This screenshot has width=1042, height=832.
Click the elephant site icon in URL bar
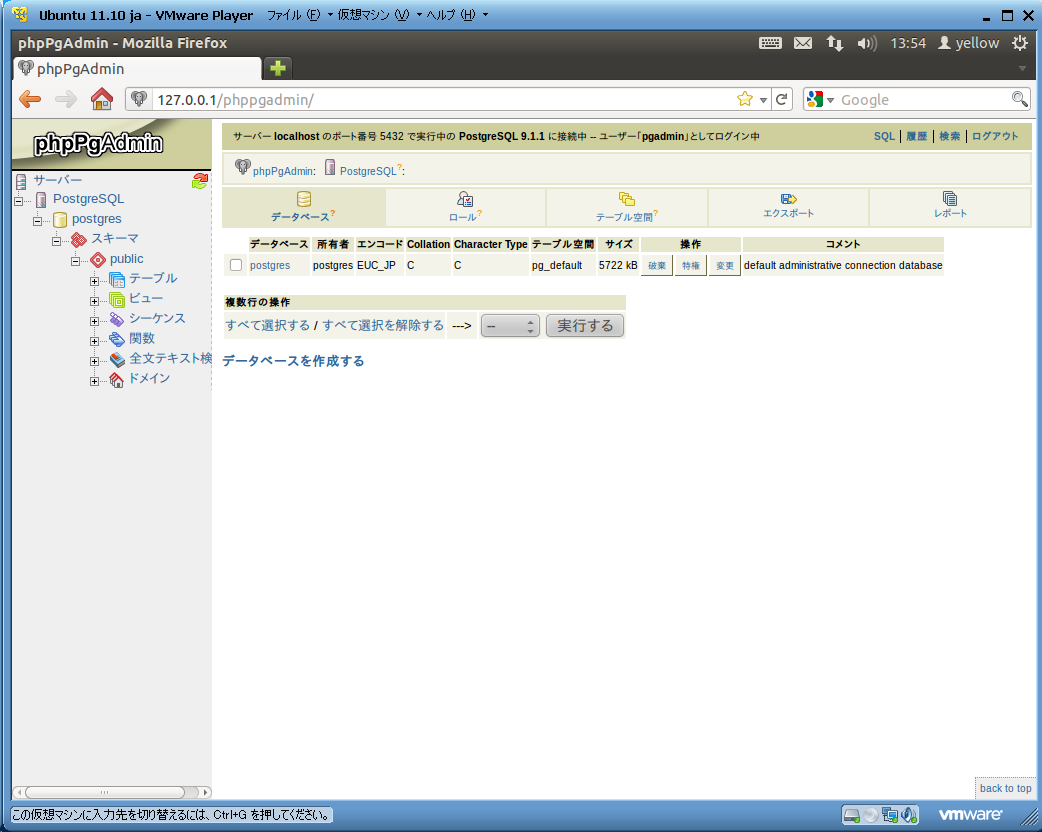(x=138, y=100)
